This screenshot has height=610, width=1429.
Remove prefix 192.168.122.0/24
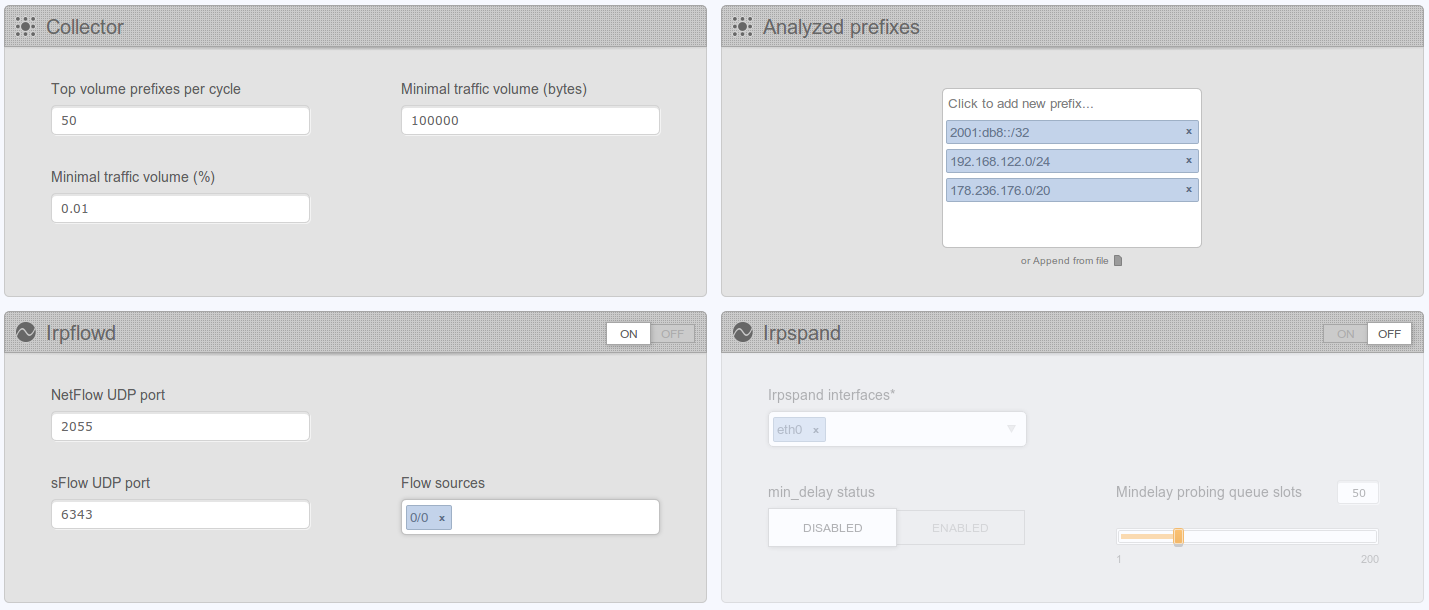tap(1188, 161)
